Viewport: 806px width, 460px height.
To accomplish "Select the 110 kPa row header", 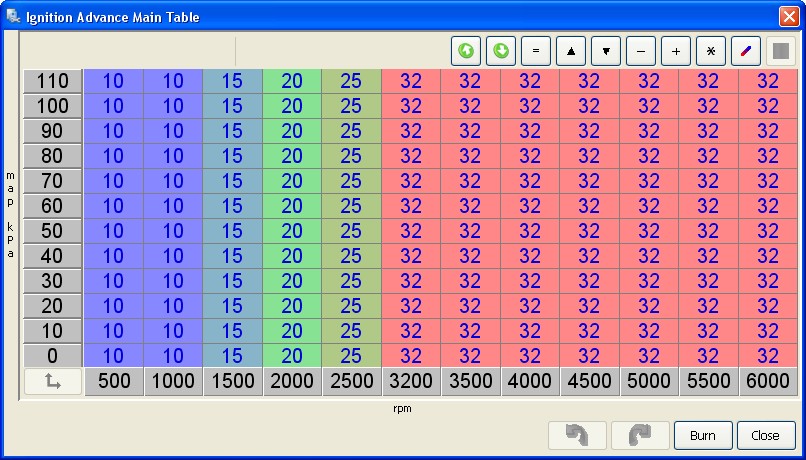I will point(53,81).
